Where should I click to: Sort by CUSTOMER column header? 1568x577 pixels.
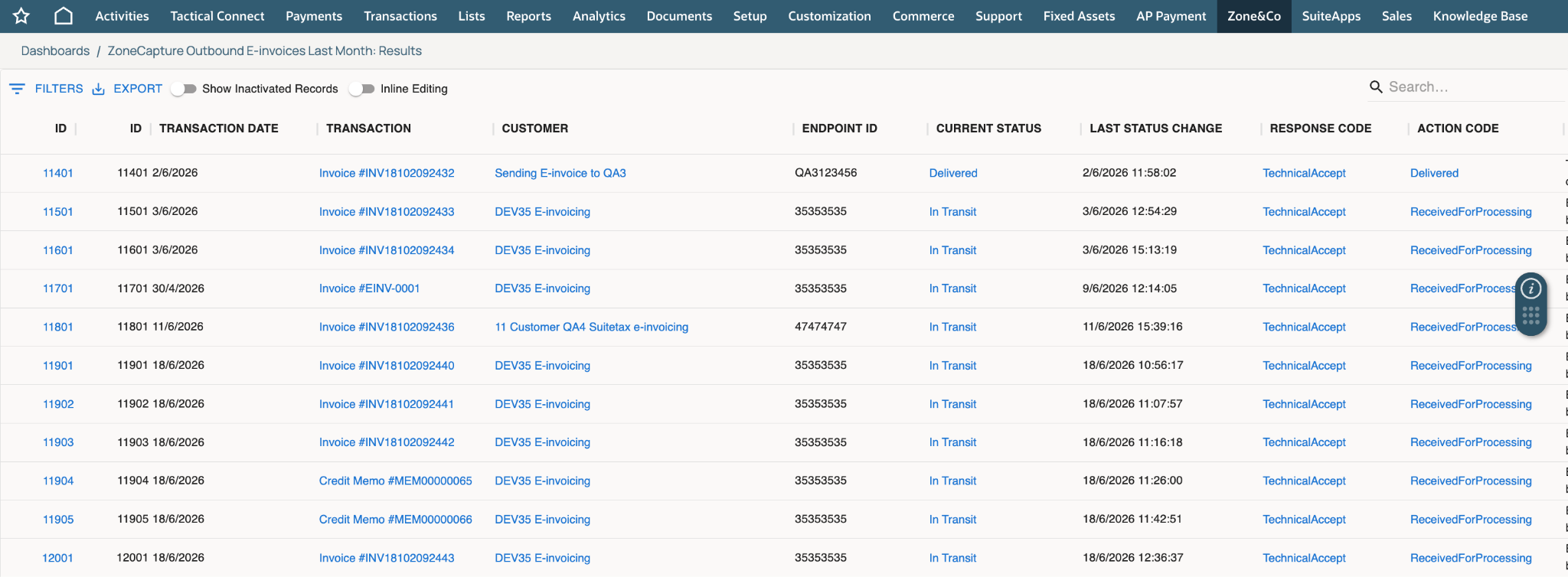coord(535,129)
